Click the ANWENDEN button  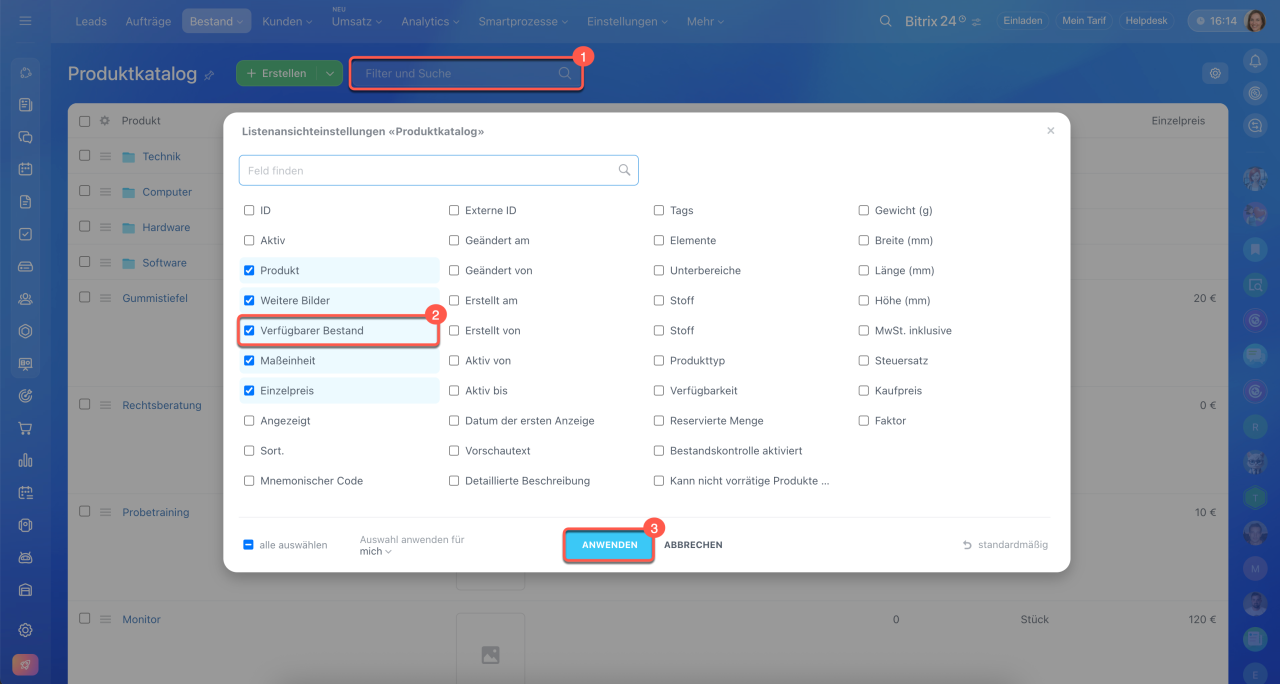click(x=609, y=545)
